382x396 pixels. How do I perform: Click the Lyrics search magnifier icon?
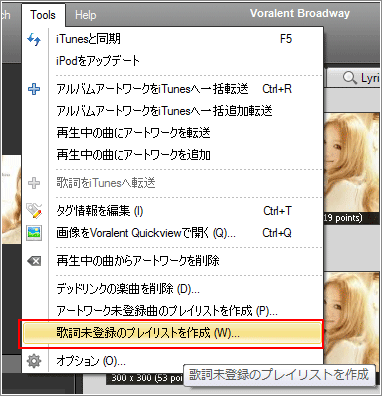(350, 78)
